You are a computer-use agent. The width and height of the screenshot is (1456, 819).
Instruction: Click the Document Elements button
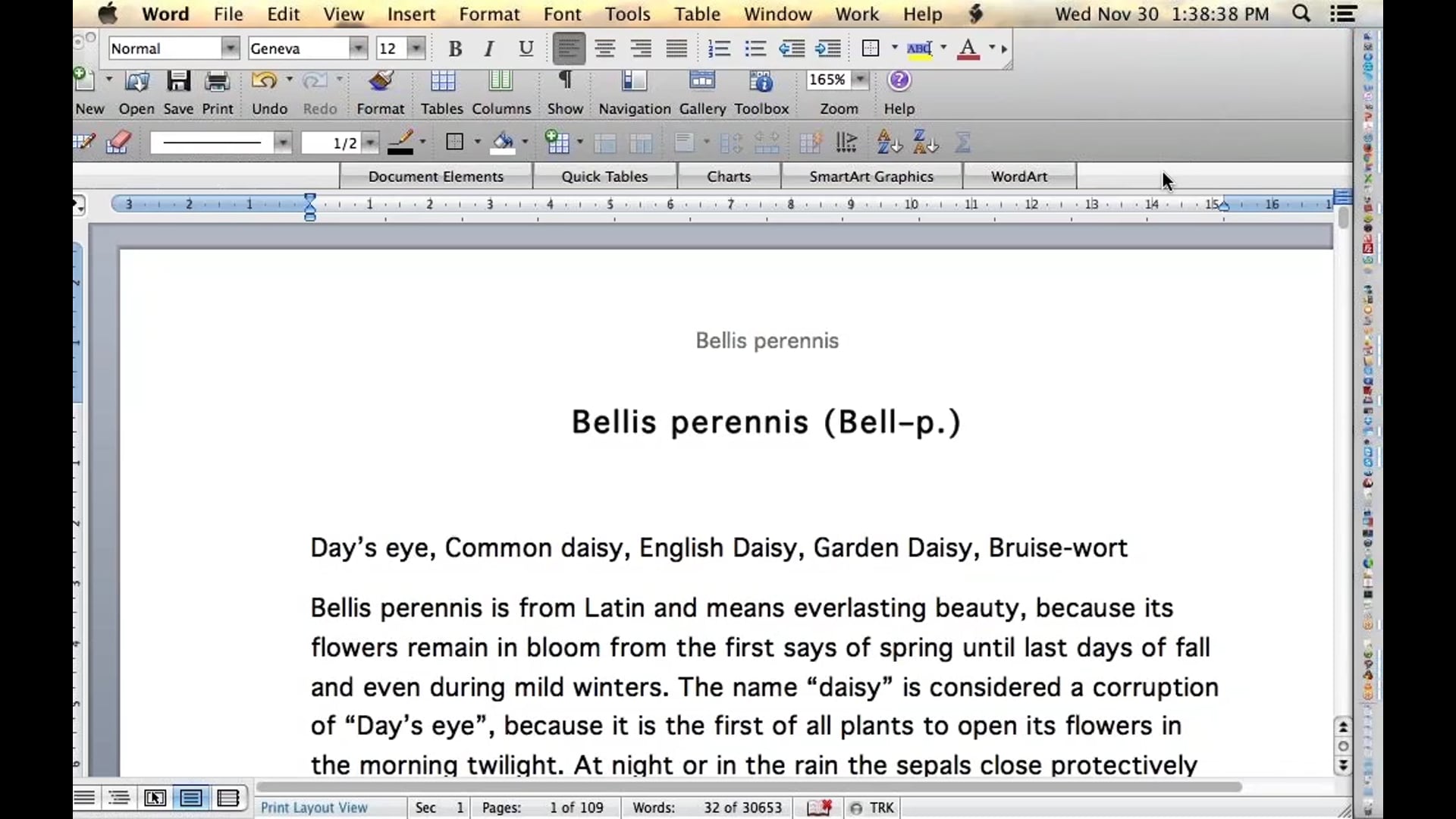[435, 176]
